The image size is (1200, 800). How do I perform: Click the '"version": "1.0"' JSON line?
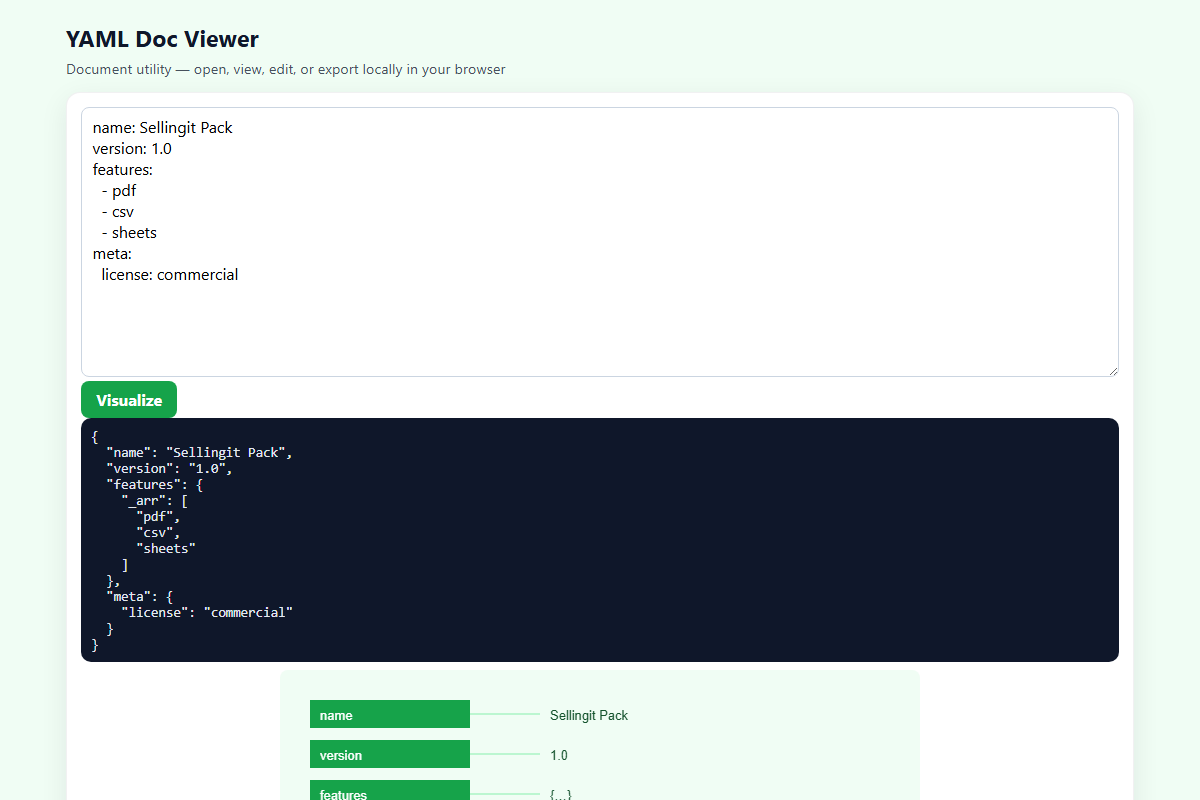169,468
